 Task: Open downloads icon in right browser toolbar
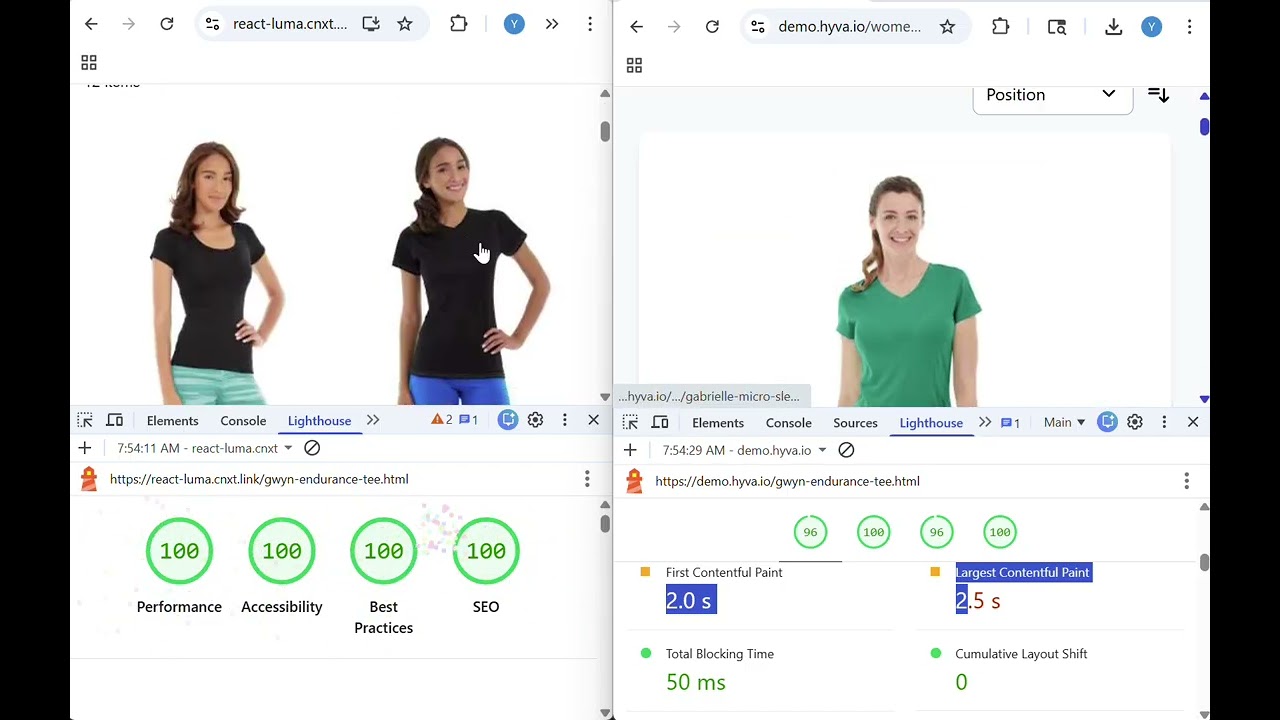coord(1113,27)
